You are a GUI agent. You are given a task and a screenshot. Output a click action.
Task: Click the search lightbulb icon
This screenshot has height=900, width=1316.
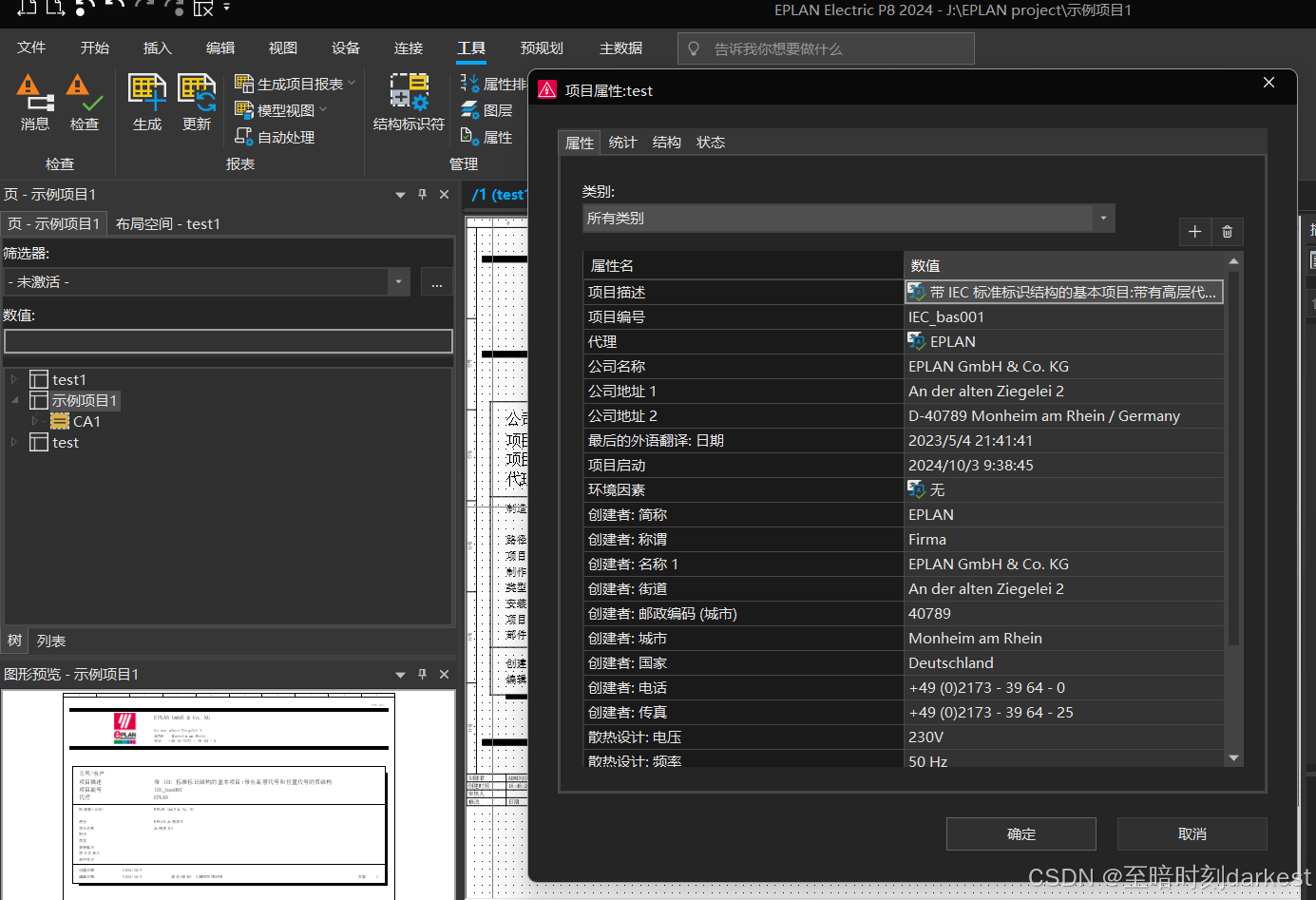[694, 48]
